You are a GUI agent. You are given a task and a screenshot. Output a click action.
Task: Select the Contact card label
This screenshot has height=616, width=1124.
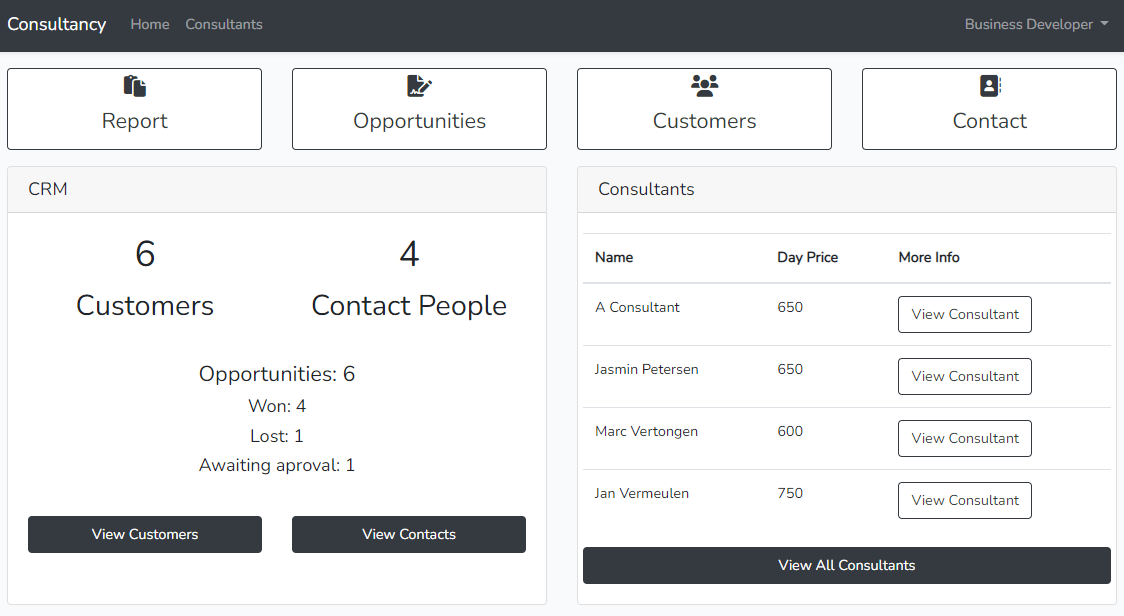(x=990, y=121)
